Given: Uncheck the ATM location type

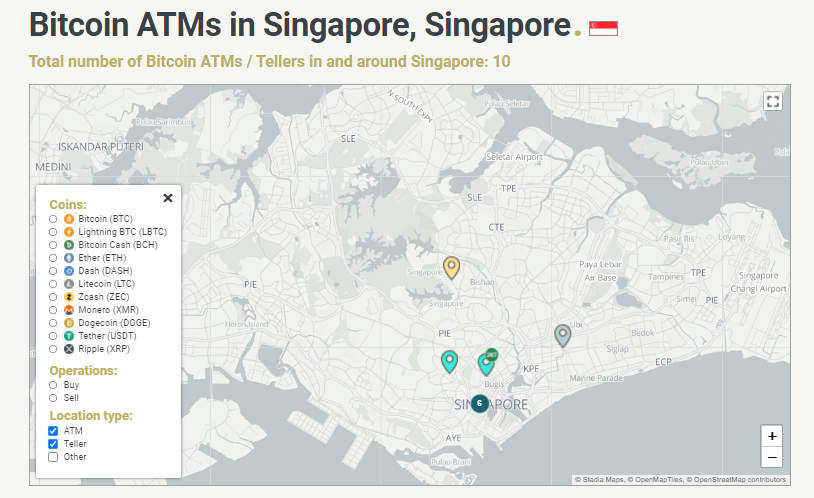Looking at the screenshot, I should [x=53, y=431].
